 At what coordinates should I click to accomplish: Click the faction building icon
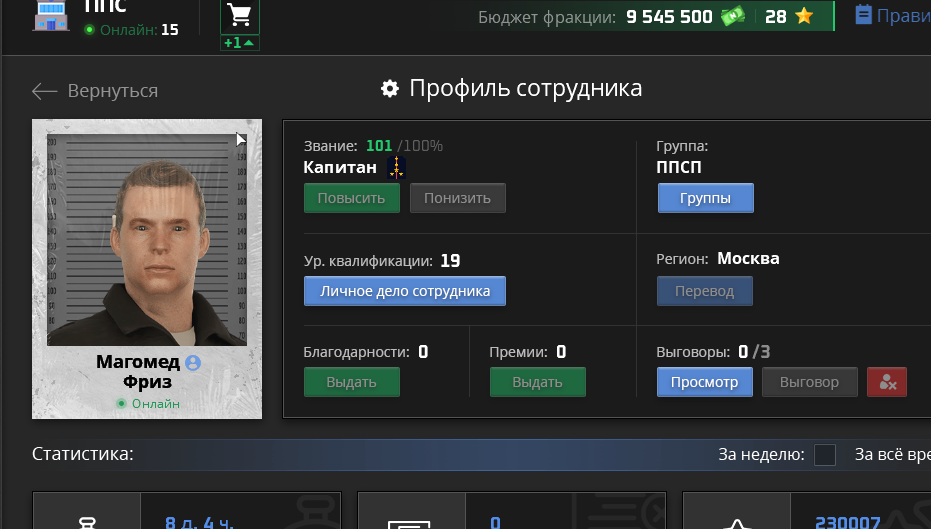click(x=51, y=15)
